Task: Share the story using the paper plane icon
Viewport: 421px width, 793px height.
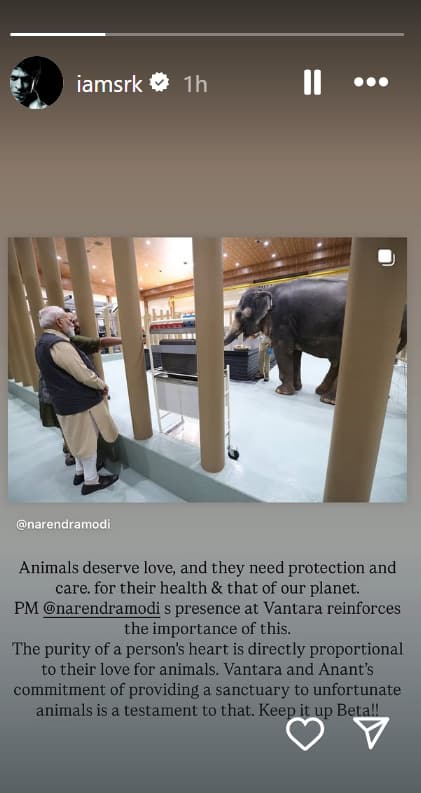Action: tap(371, 732)
